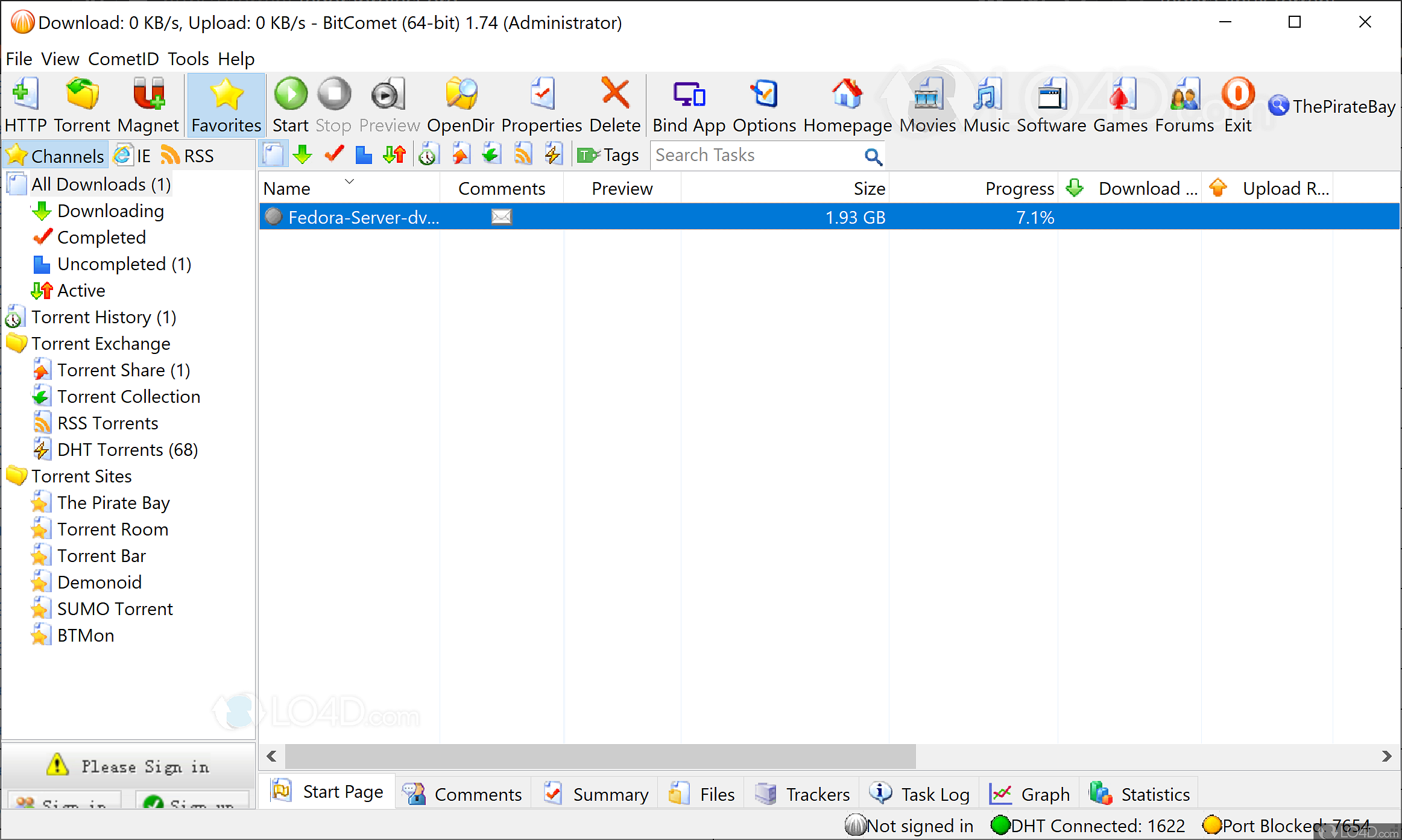Screen dimensions: 1402x840
Task: Open the Tools menu
Action: pos(188,59)
